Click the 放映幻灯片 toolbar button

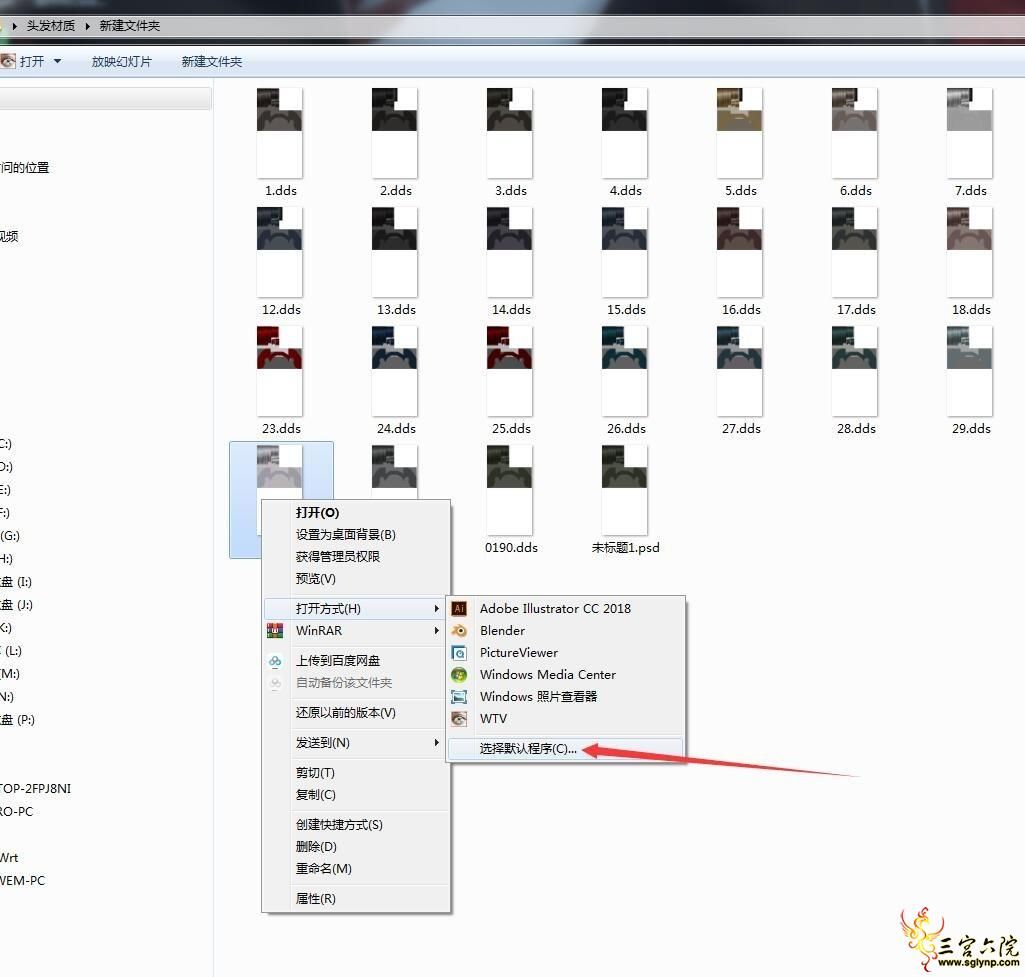click(122, 61)
